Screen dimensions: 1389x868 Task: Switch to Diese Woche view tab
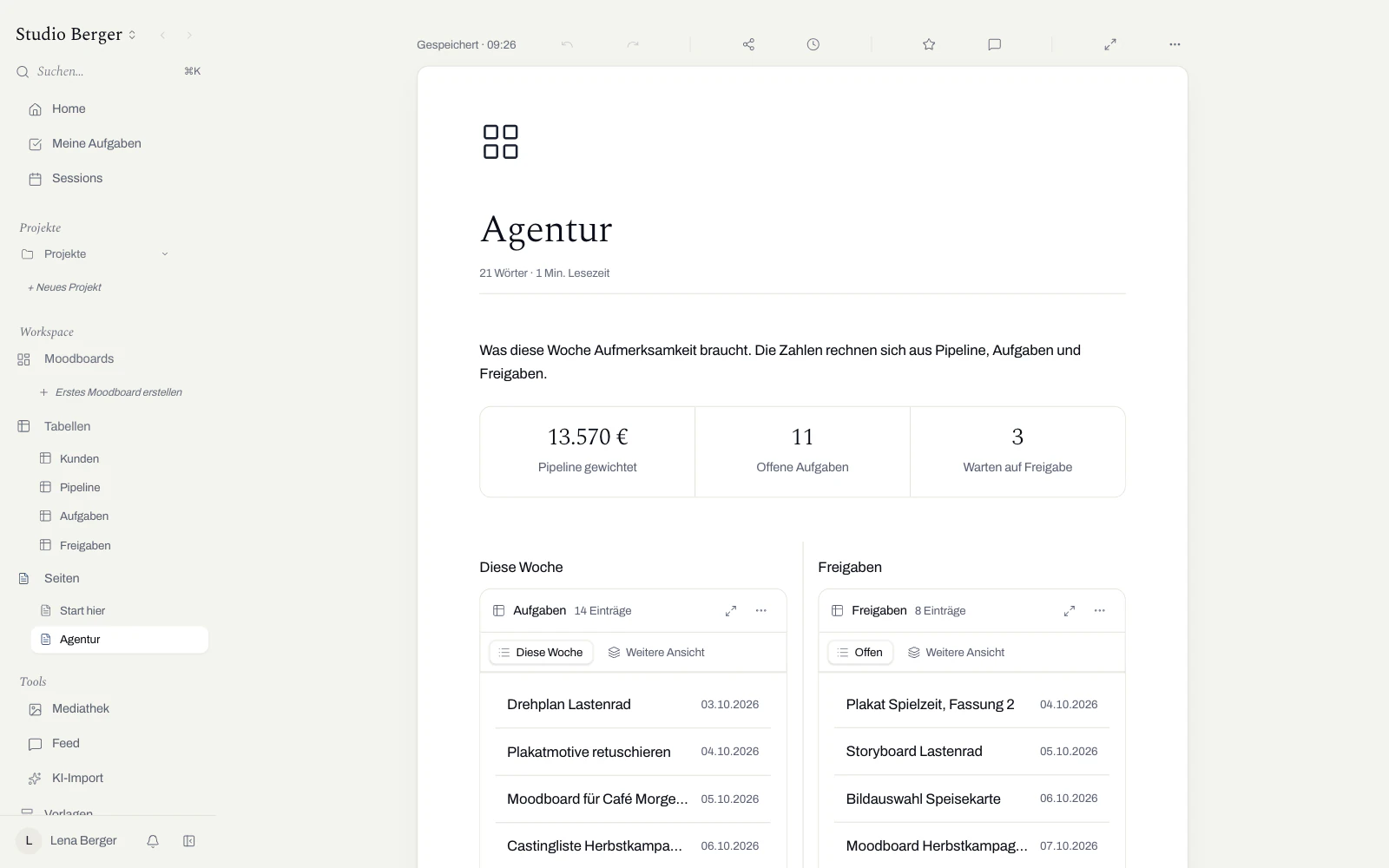541,653
